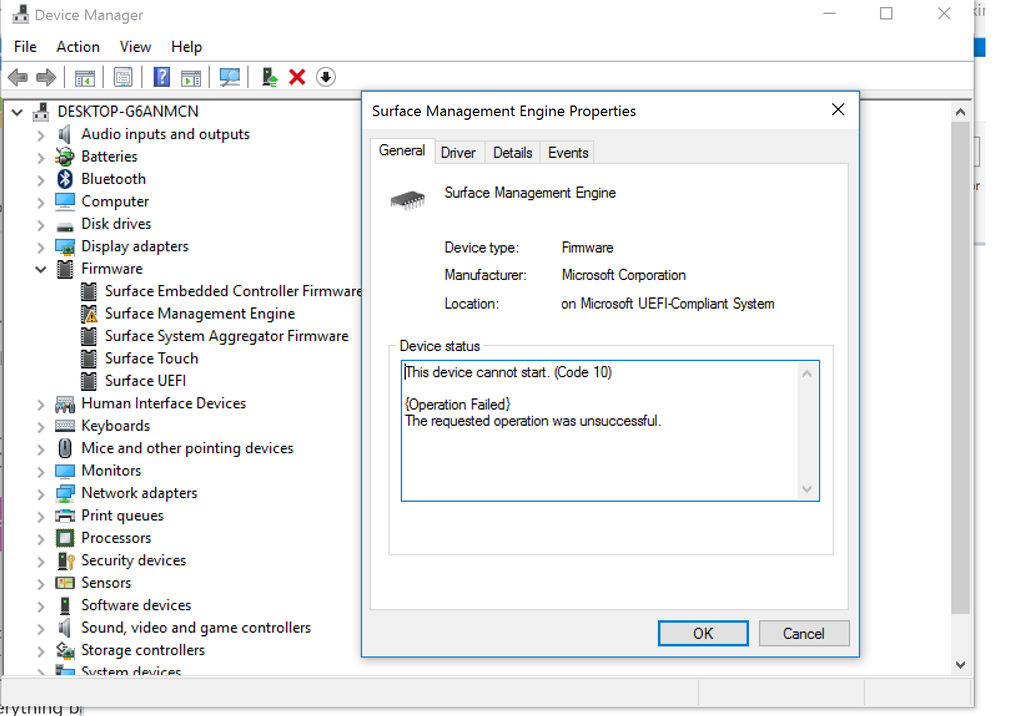1024x716 pixels.
Task: Click the Show/Hide Console Tree toolbar icon
Action: click(85, 78)
